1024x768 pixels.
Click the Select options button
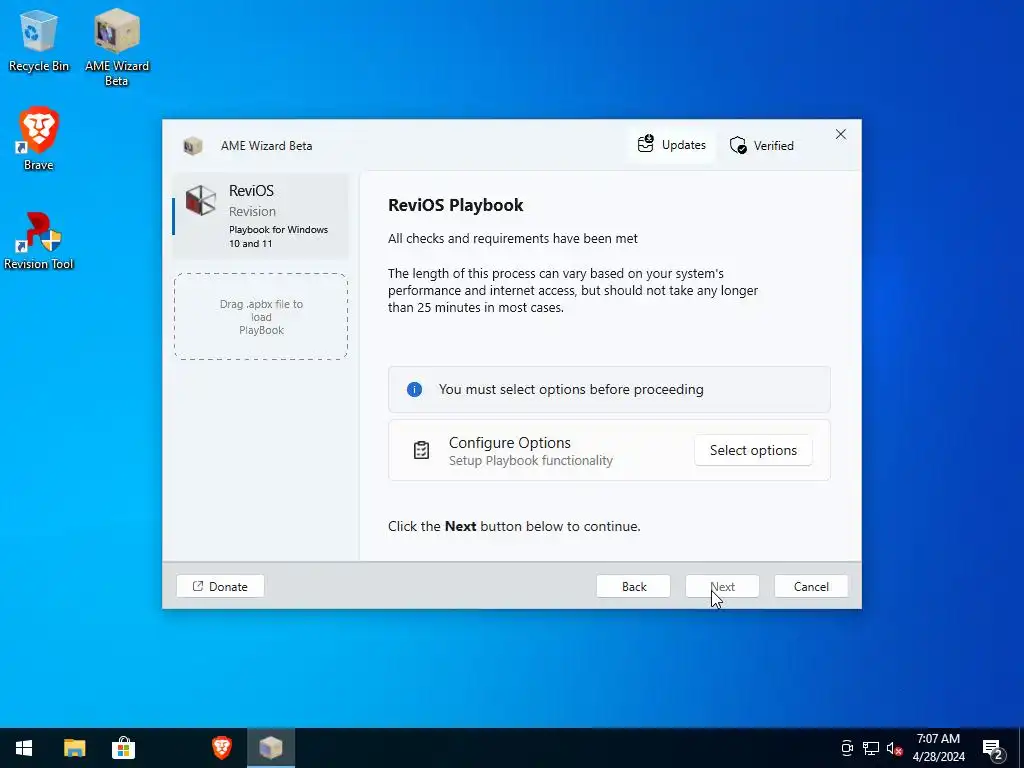click(x=753, y=451)
